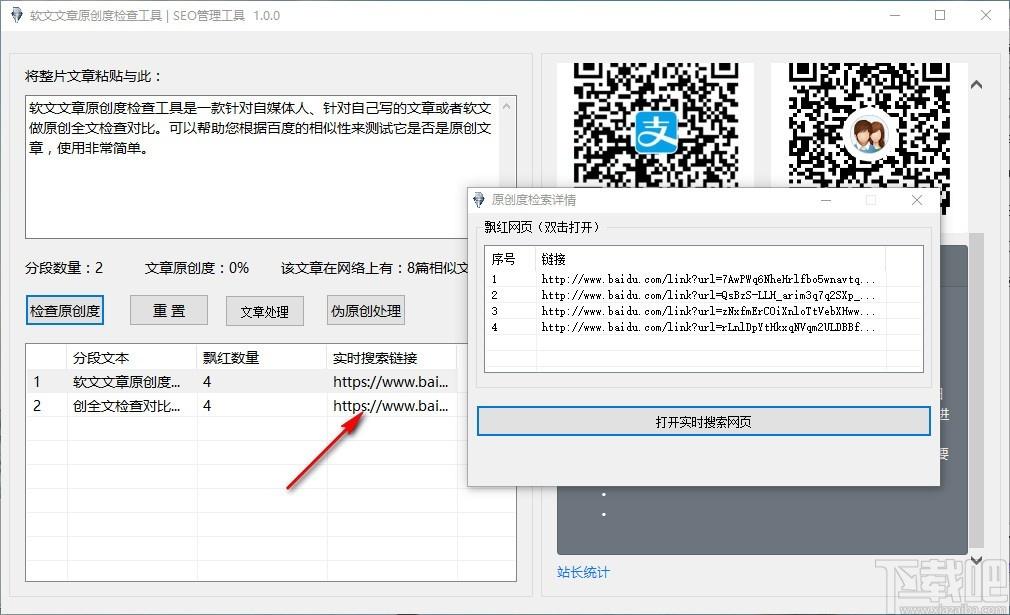Click the details dialog title icon
Image resolution: width=1010 pixels, height=615 pixels.
pos(479,200)
